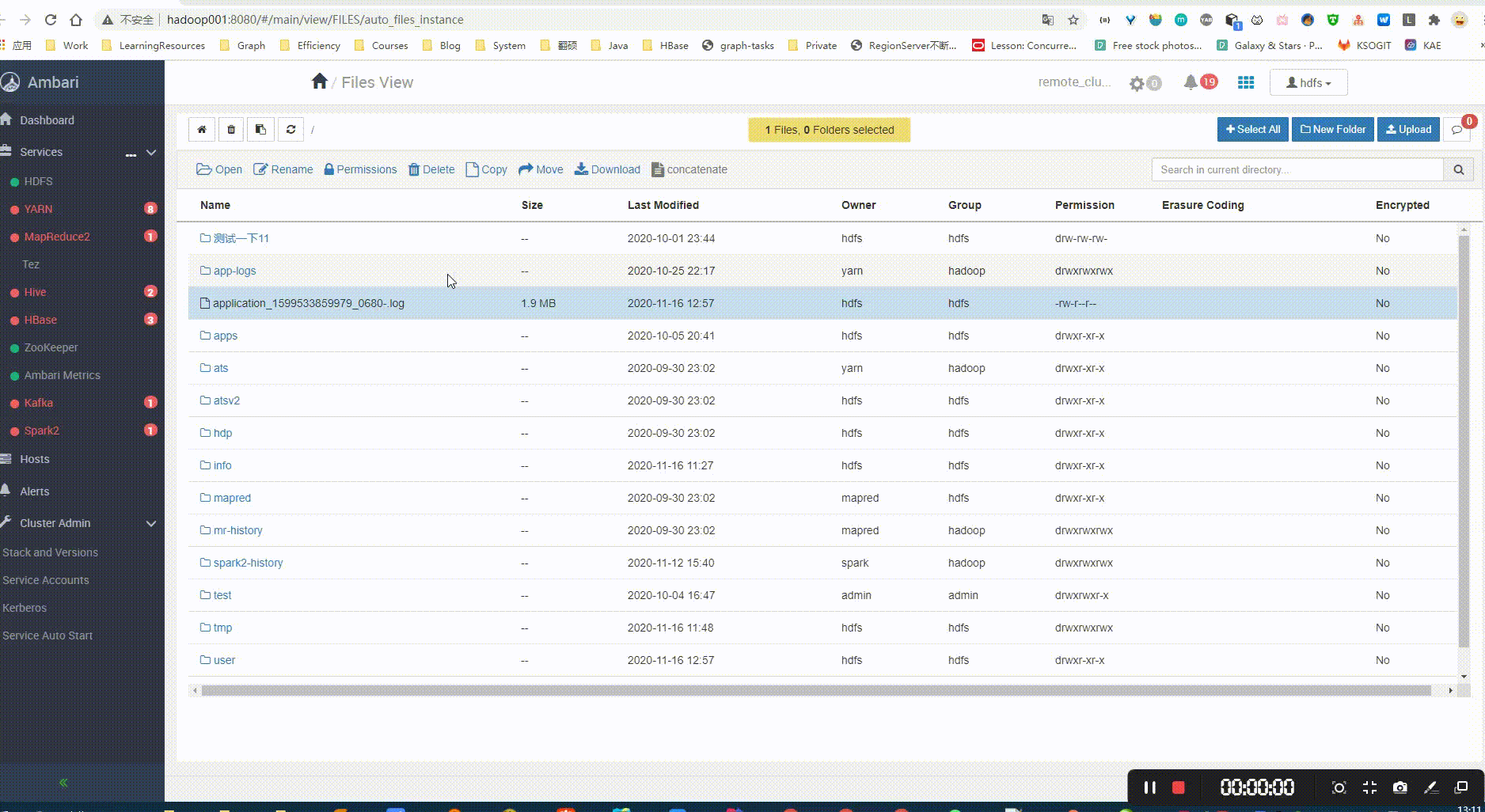The height and width of the screenshot is (812, 1485).
Task: Click the recorder shrink window icon
Action: [x=1369, y=787]
